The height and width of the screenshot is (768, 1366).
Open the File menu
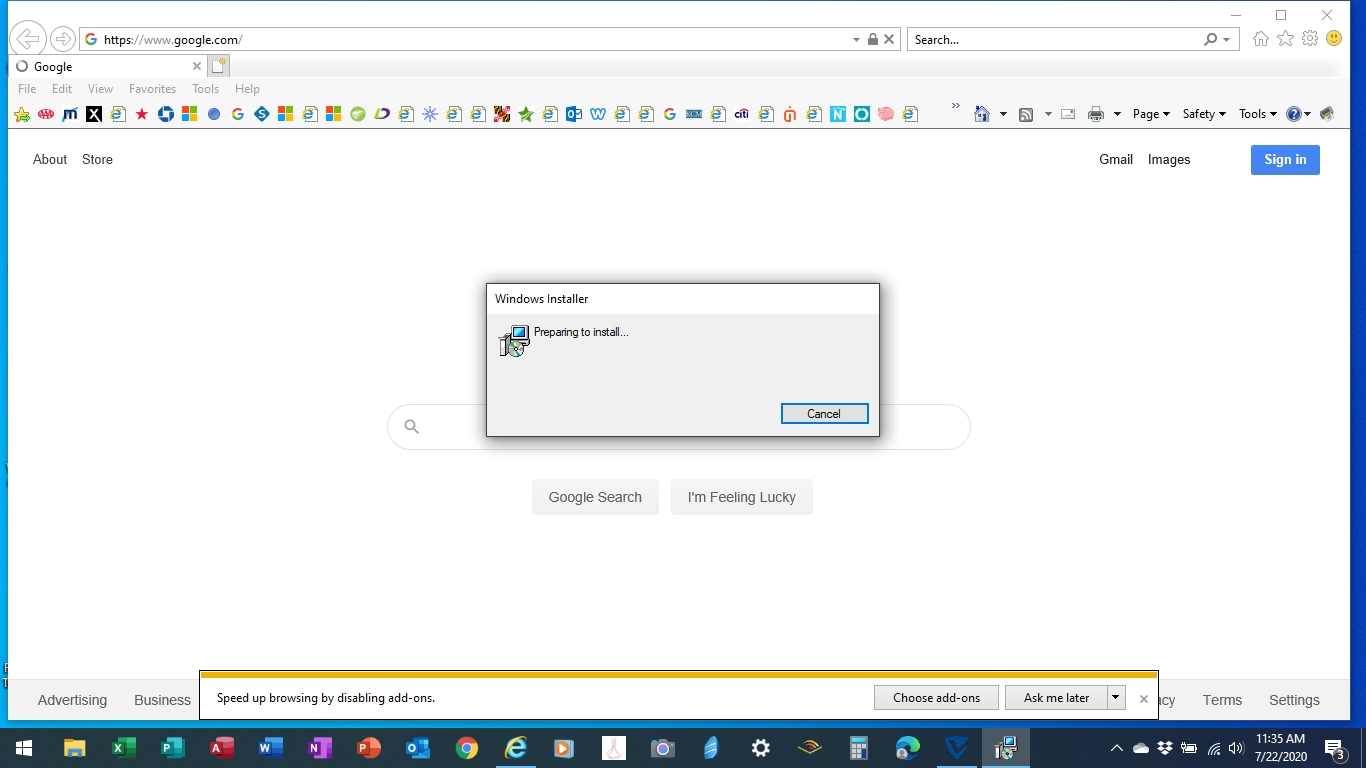point(27,89)
